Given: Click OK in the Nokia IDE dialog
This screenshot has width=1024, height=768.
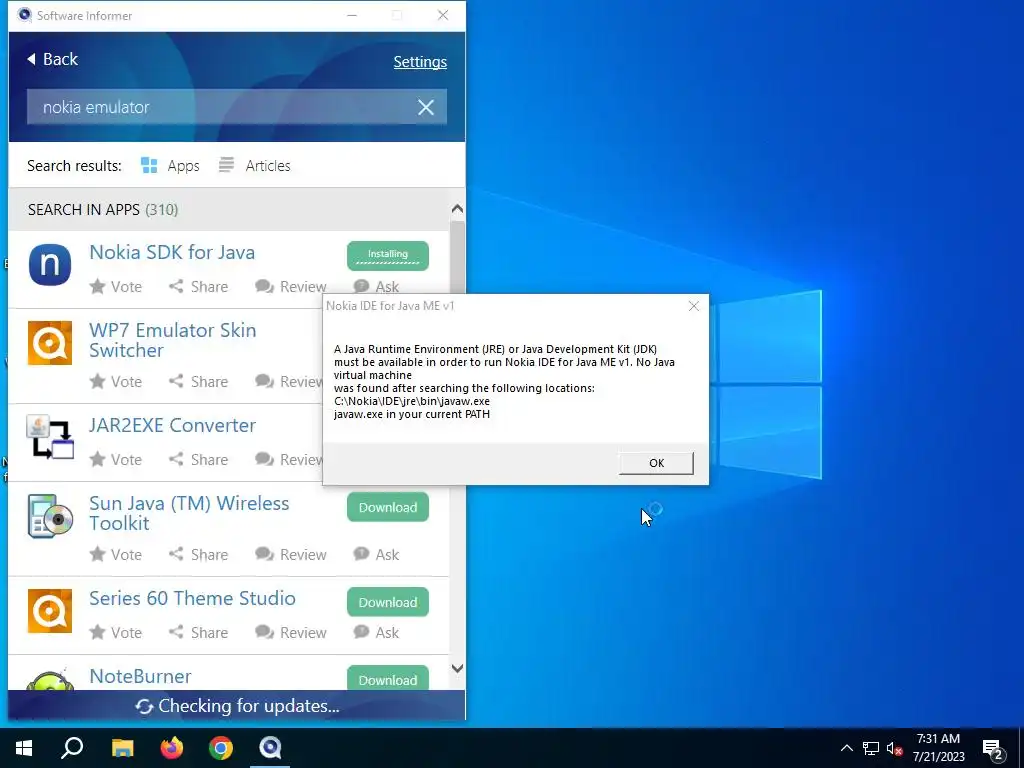Looking at the screenshot, I should point(656,463).
